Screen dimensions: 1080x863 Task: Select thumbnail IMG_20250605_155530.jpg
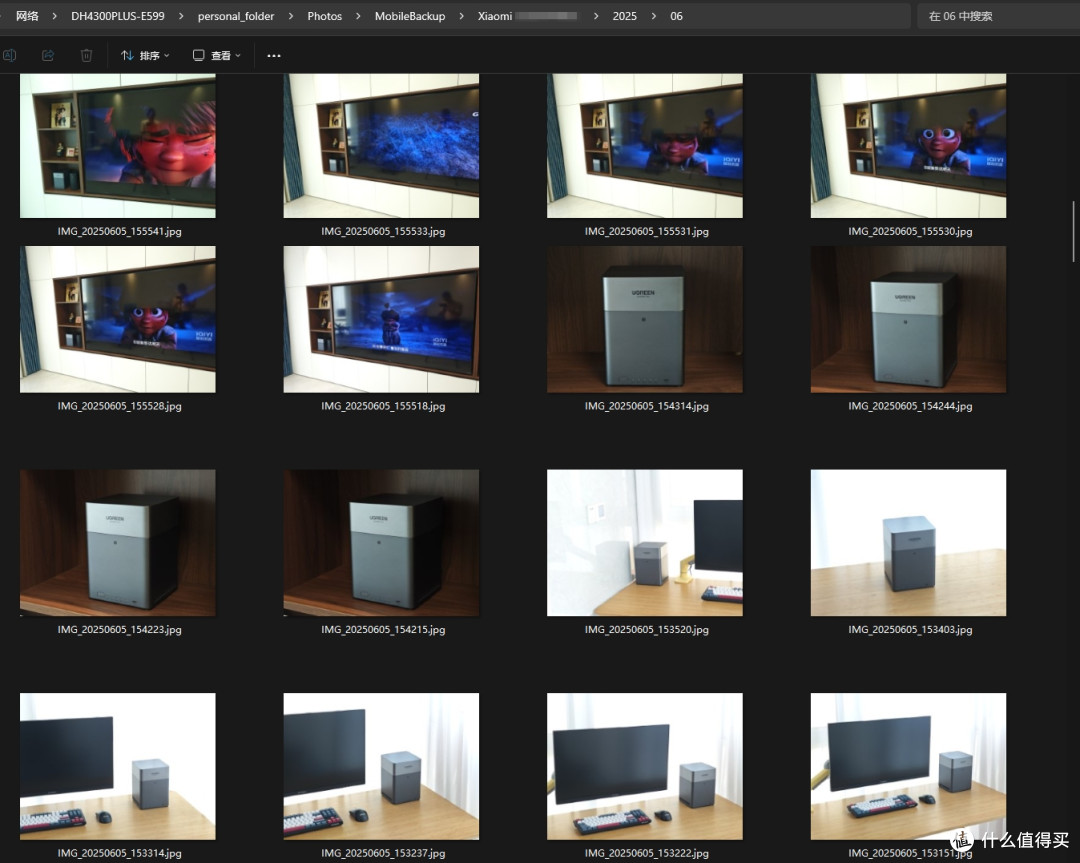click(908, 146)
